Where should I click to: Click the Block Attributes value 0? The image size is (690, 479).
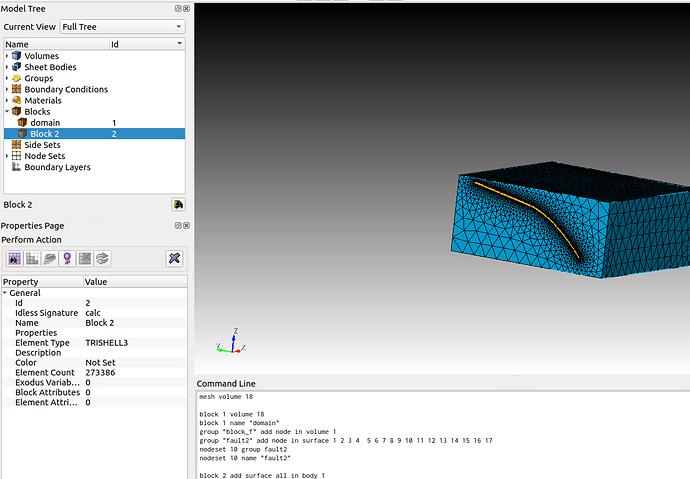[x=88, y=392]
